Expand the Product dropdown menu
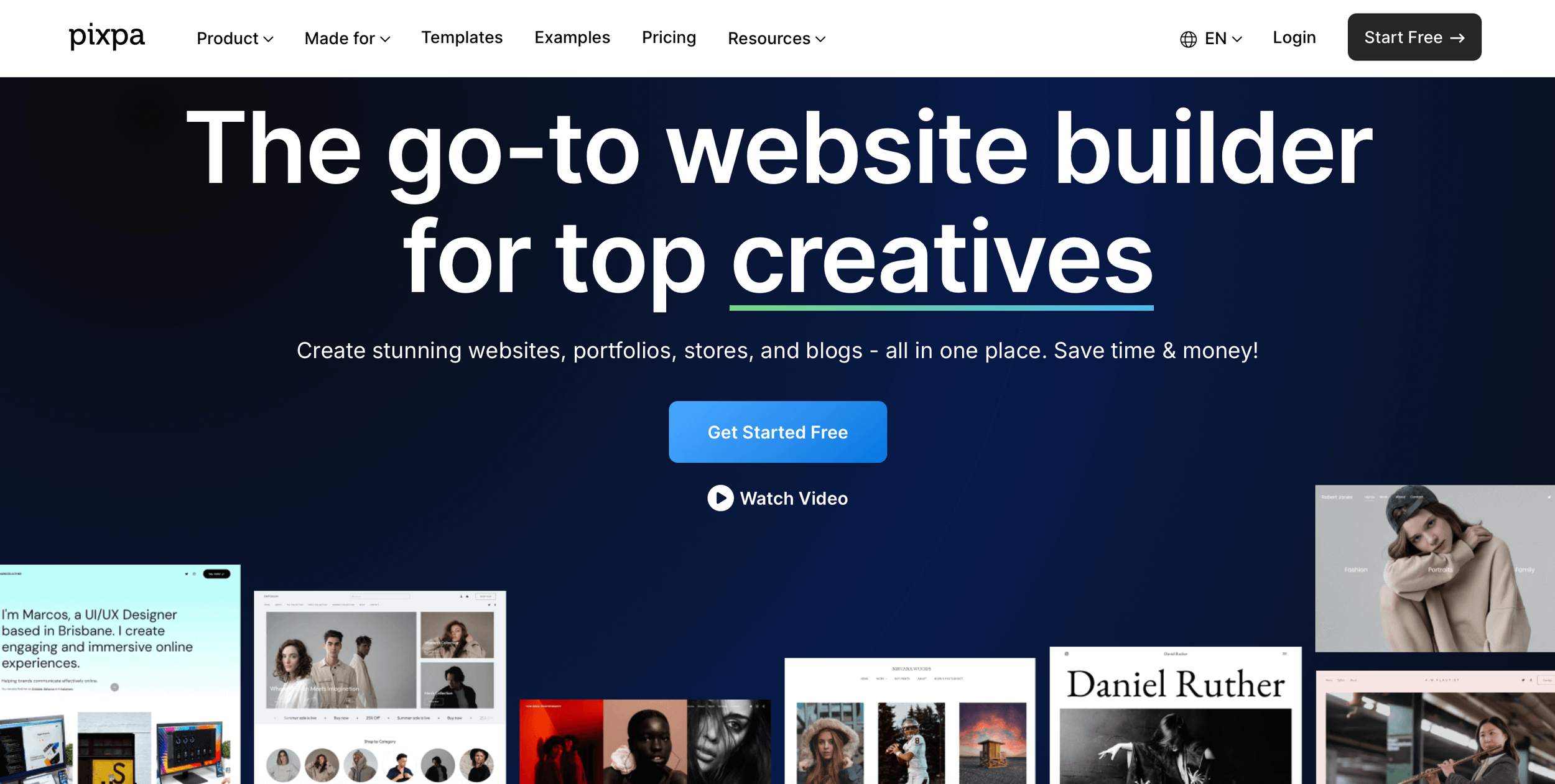The width and height of the screenshot is (1555, 784). click(234, 39)
